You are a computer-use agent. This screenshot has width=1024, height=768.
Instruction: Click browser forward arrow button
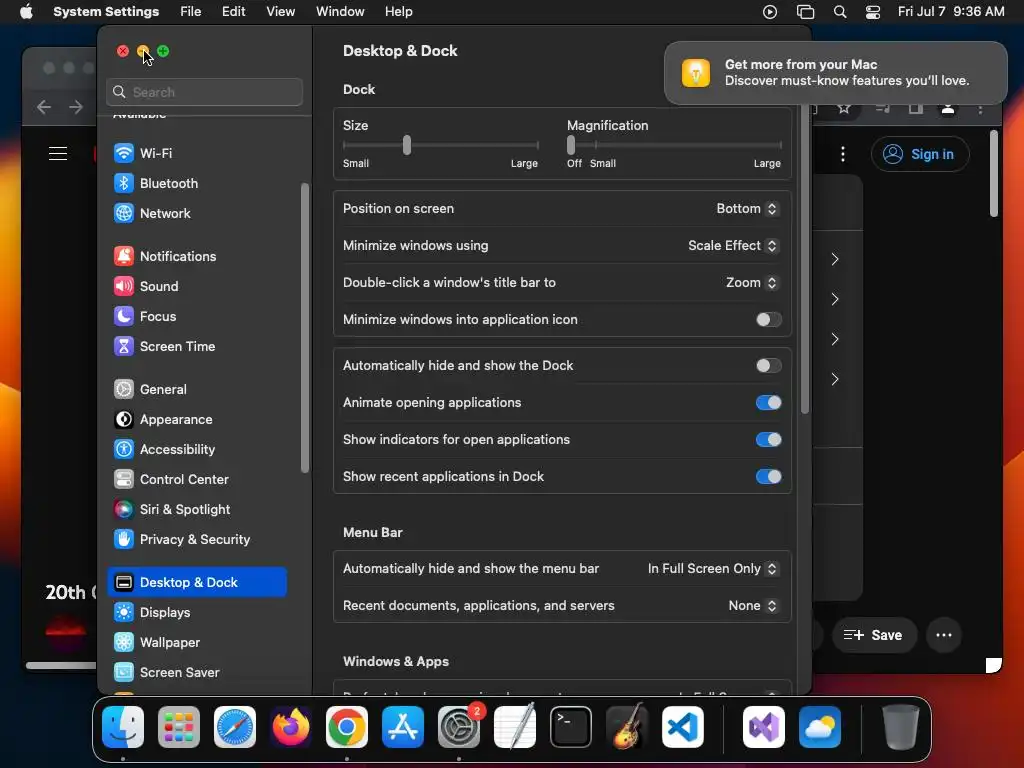(76, 107)
